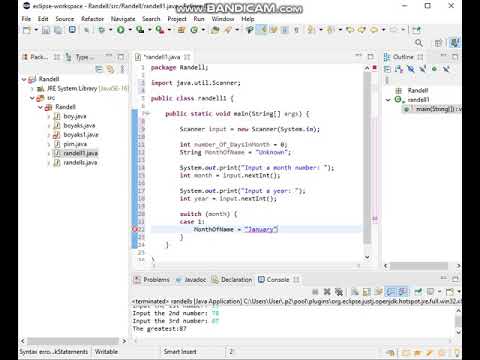Screen dimensions: 480x360
Task: Click the New file toolbar icon
Action: pyautogui.click(x=27, y=30)
